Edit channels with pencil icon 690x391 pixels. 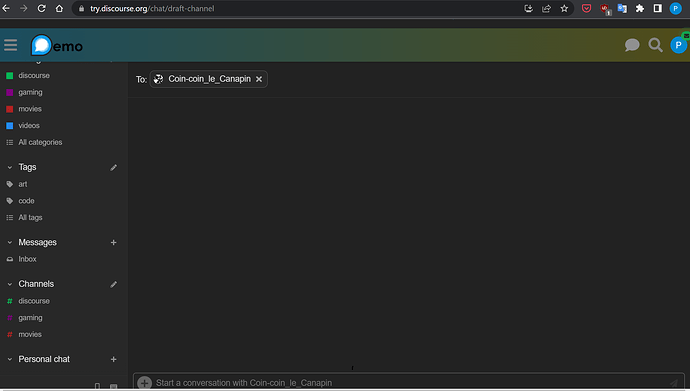click(114, 284)
